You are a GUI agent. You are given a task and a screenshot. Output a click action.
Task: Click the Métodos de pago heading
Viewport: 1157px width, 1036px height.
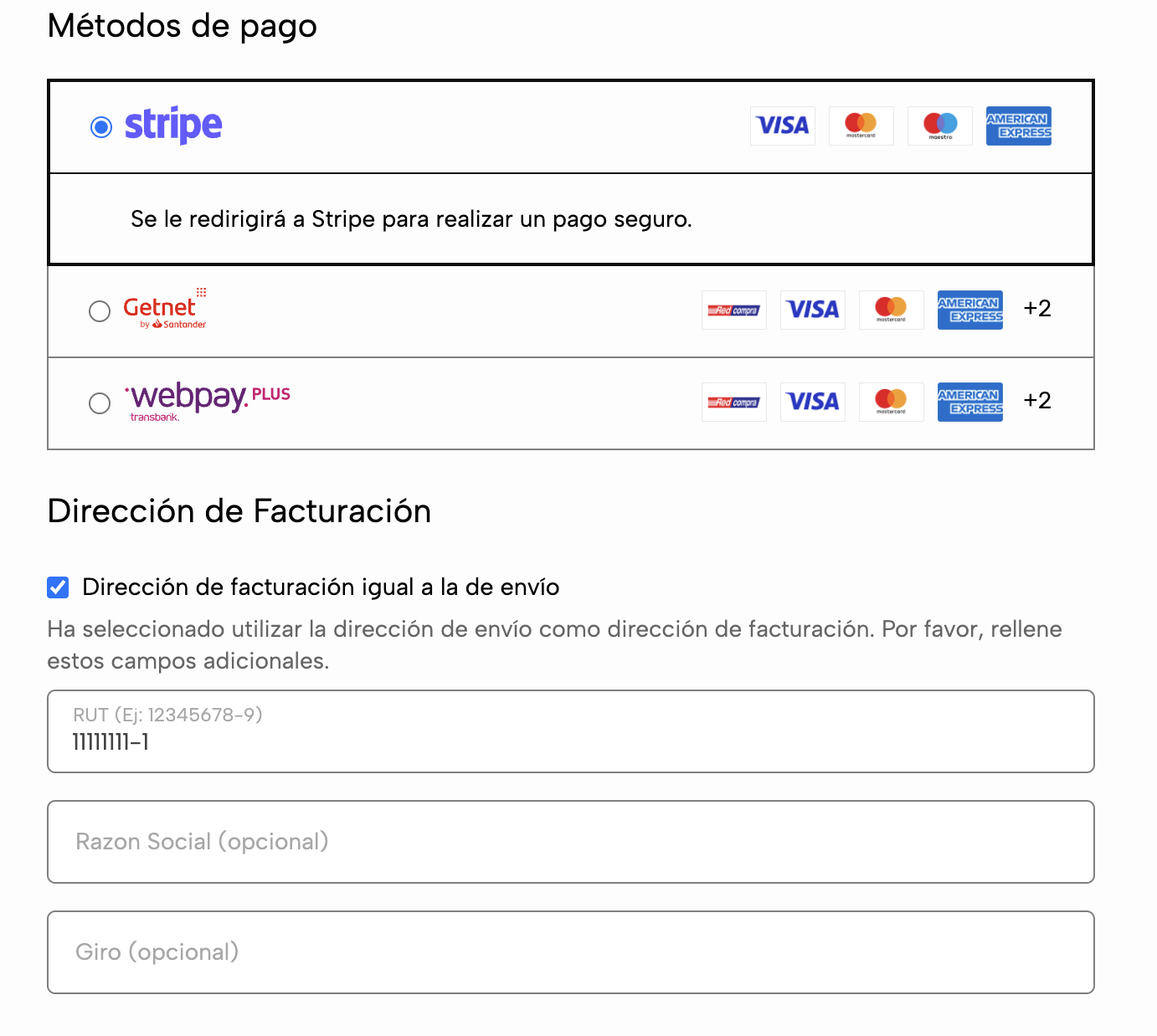183,26
